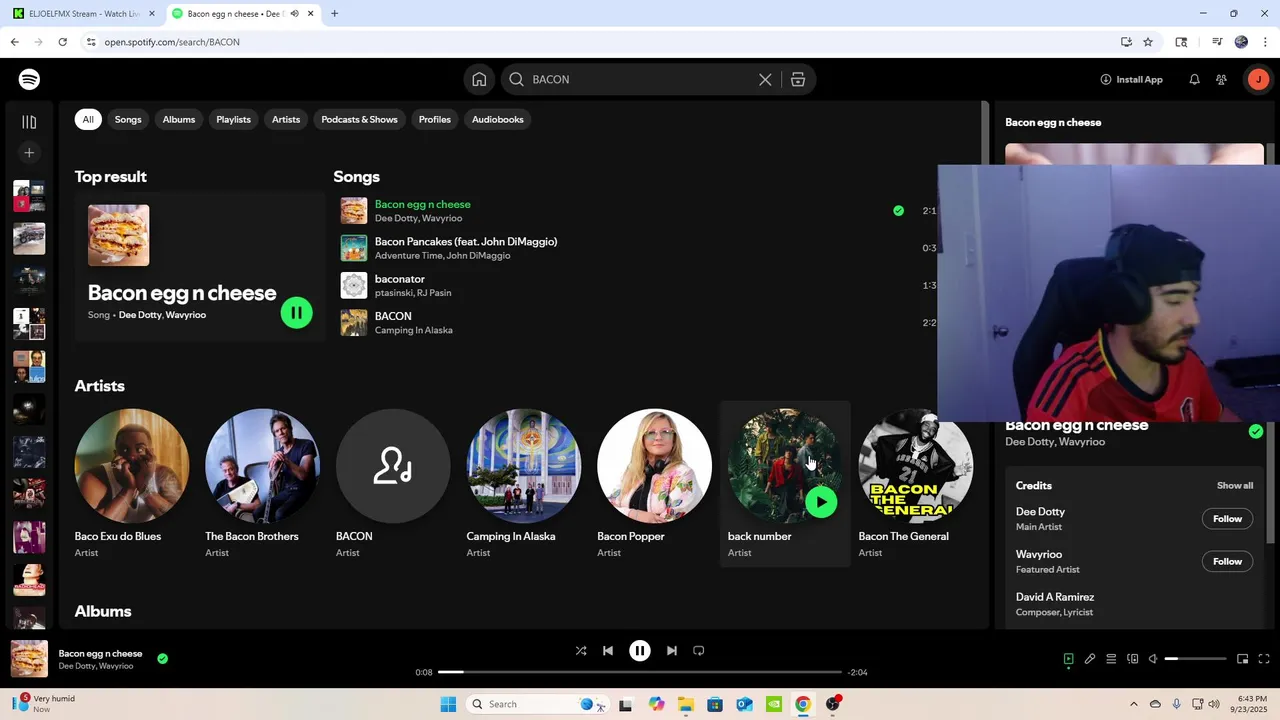Create playlist with plus icon

[29, 153]
